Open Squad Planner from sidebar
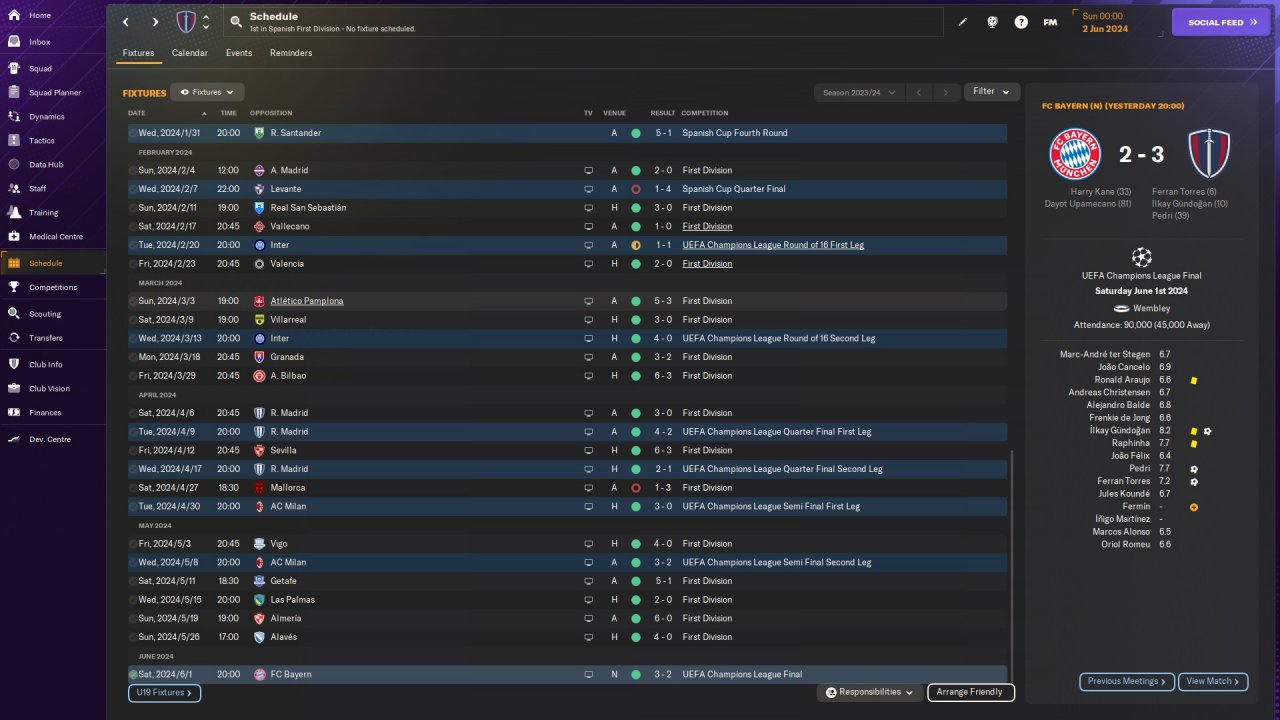 (x=53, y=93)
